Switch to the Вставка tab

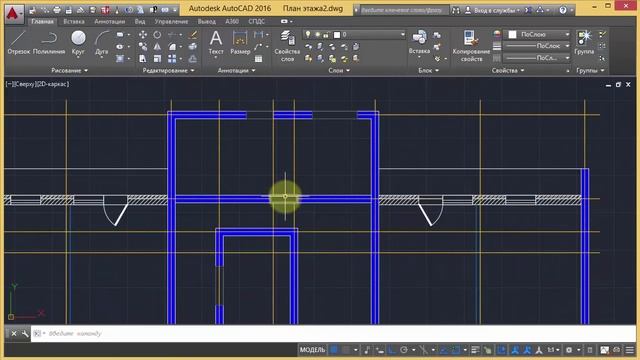point(74,21)
